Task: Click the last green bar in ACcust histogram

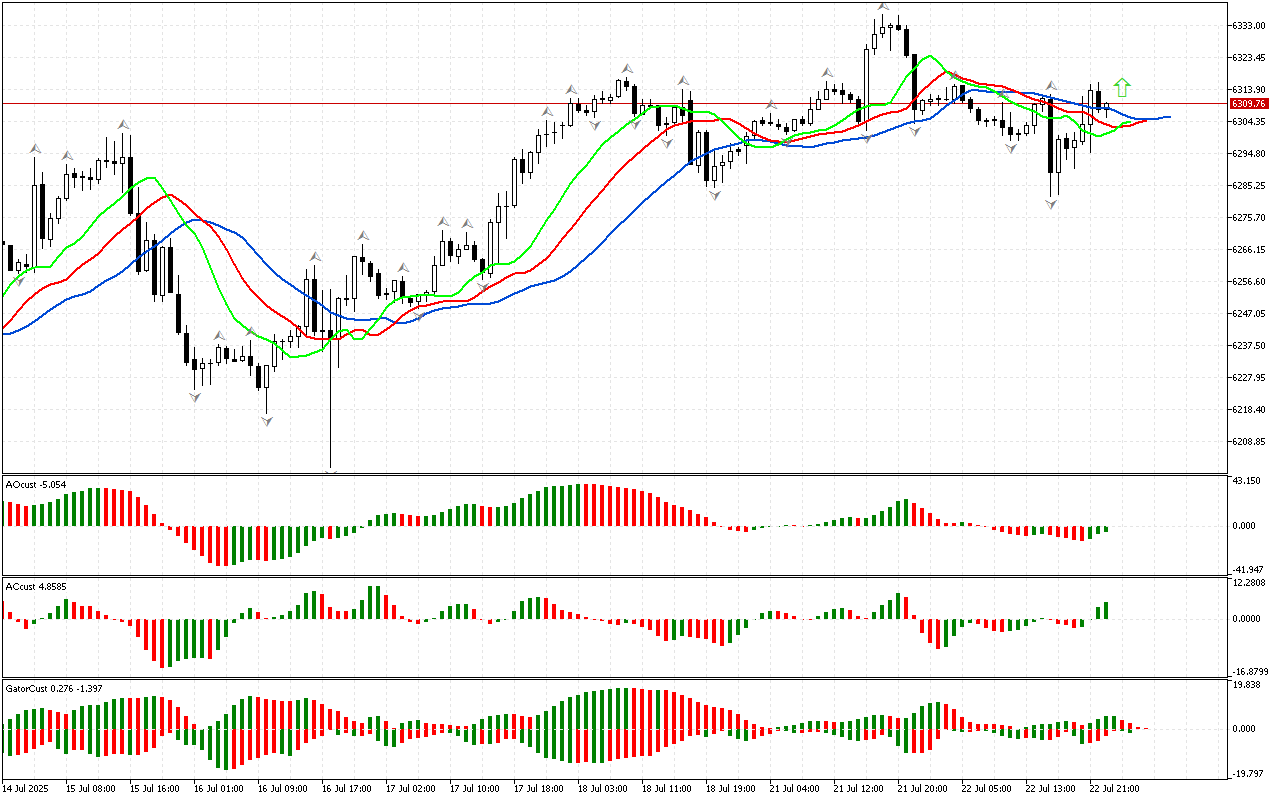Action: [1107, 610]
